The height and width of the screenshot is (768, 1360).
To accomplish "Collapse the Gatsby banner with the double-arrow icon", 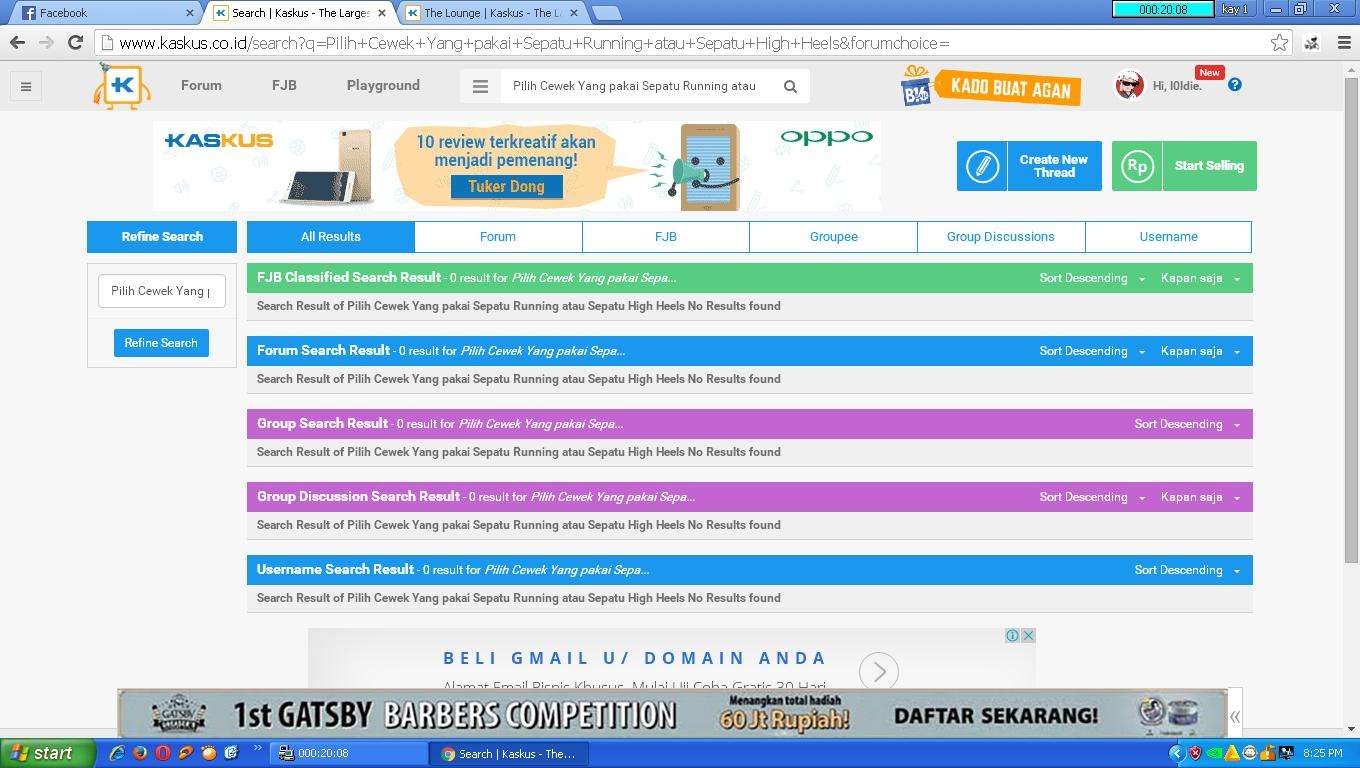I will [x=1235, y=716].
